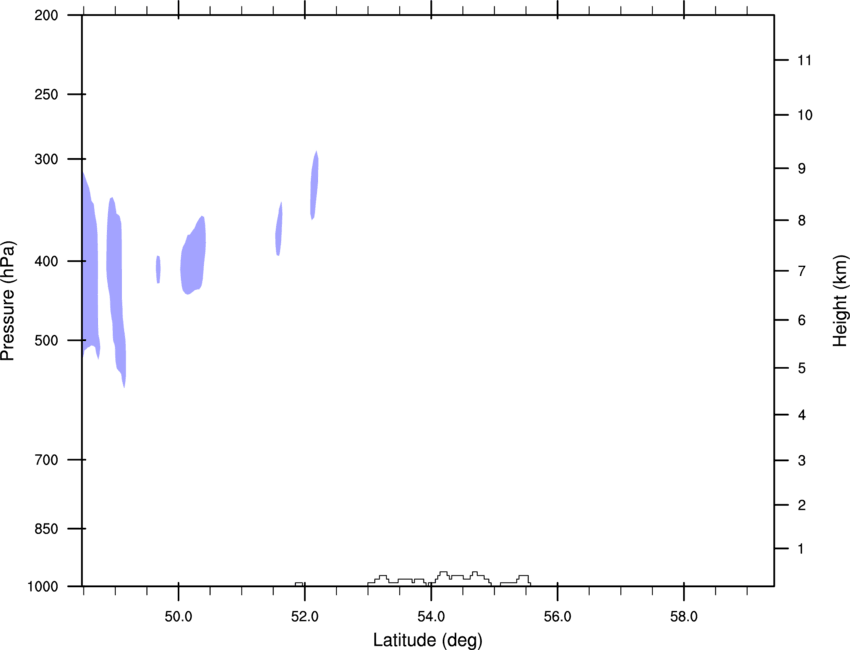
Task: Click the 'Latitude (deg)' axis title
Action: pyautogui.click(x=427, y=640)
